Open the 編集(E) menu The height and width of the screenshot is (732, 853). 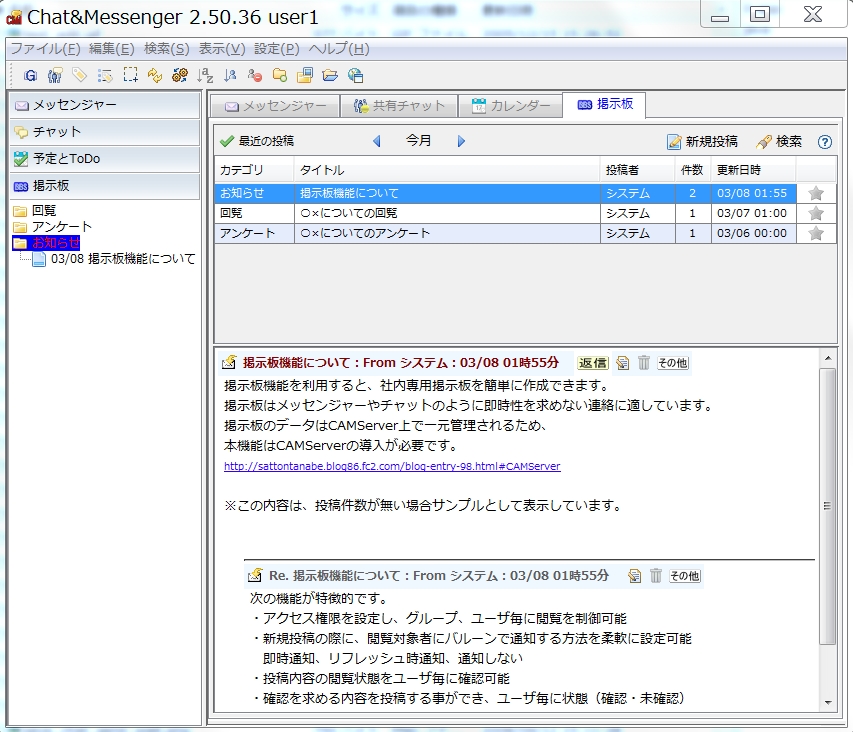[112, 49]
